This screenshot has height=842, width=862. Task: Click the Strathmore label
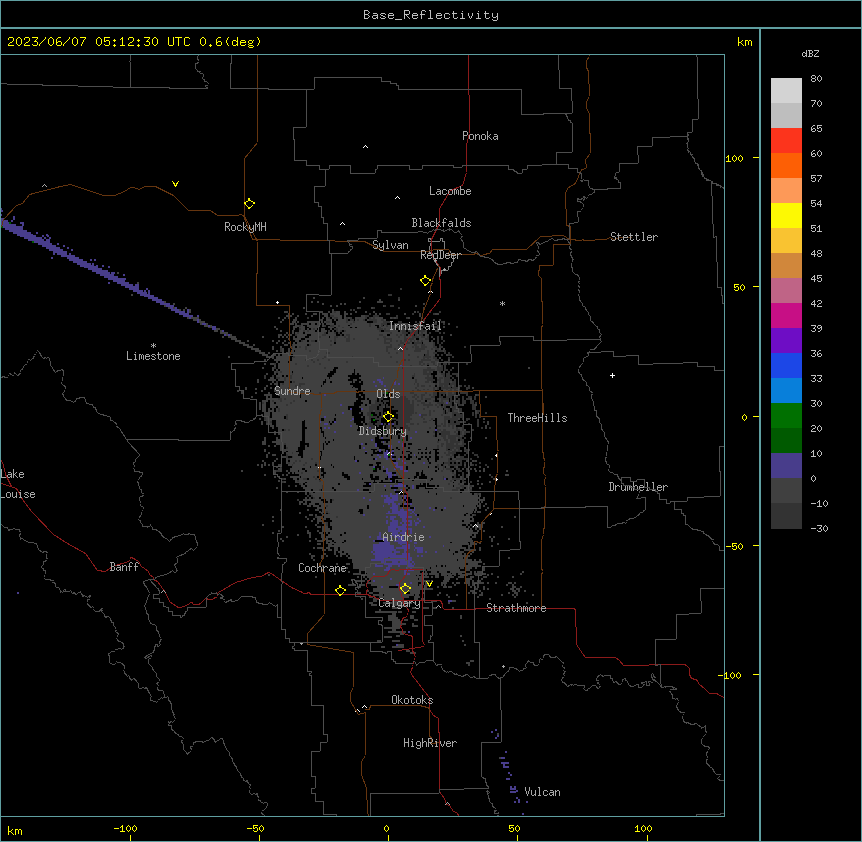point(516,608)
